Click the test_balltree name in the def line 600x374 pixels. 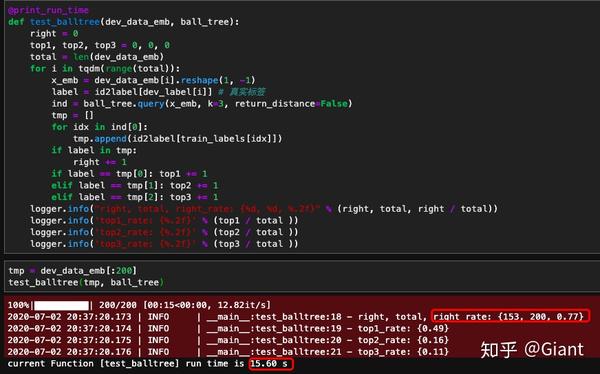[65, 22]
